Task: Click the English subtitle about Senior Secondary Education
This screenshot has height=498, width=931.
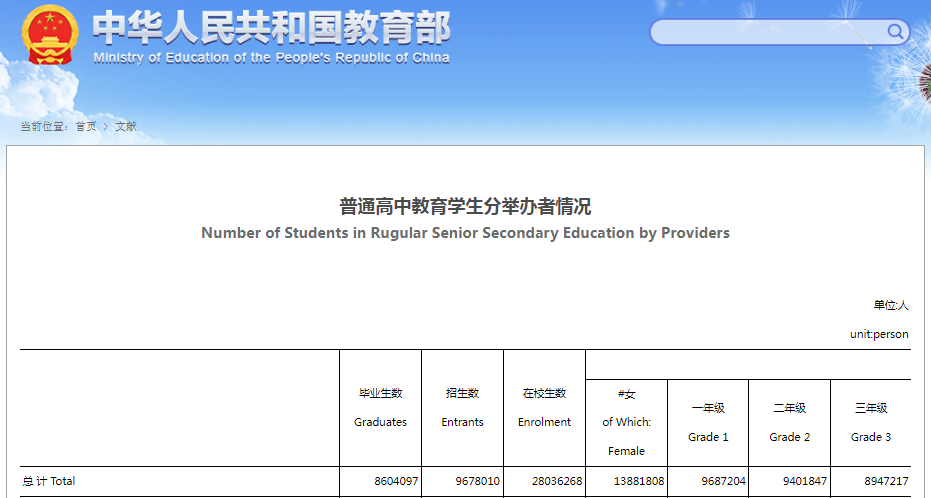Action: pos(465,233)
